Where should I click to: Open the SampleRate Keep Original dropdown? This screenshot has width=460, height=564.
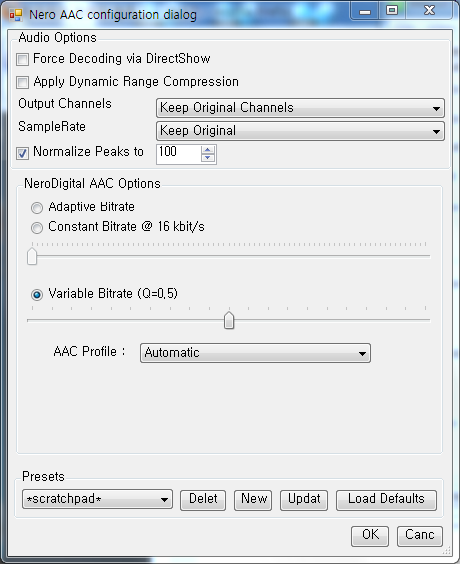pos(300,131)
